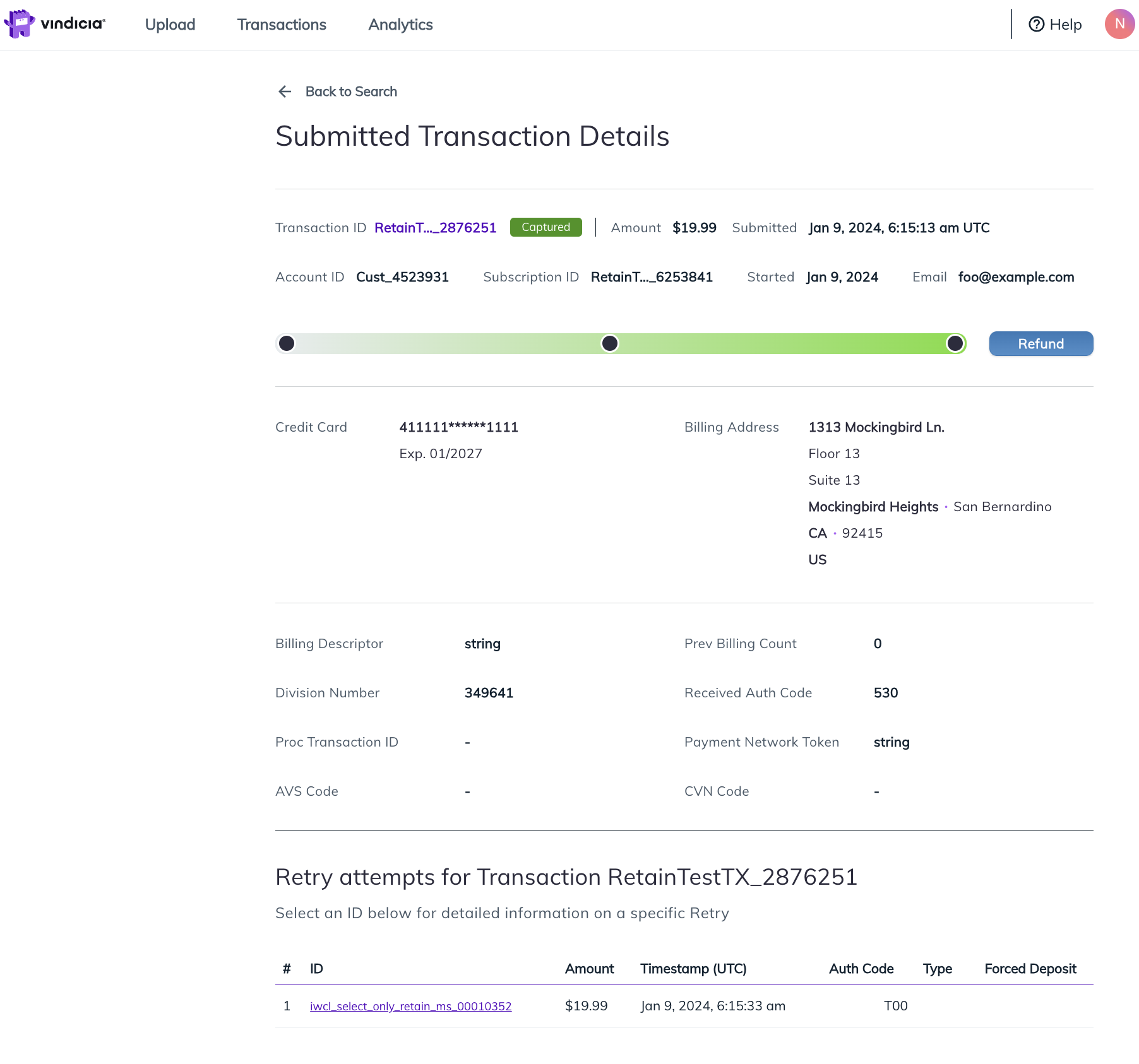
Task: Click Account ID value Cust_4523931
Action: (x=402, y=277)
